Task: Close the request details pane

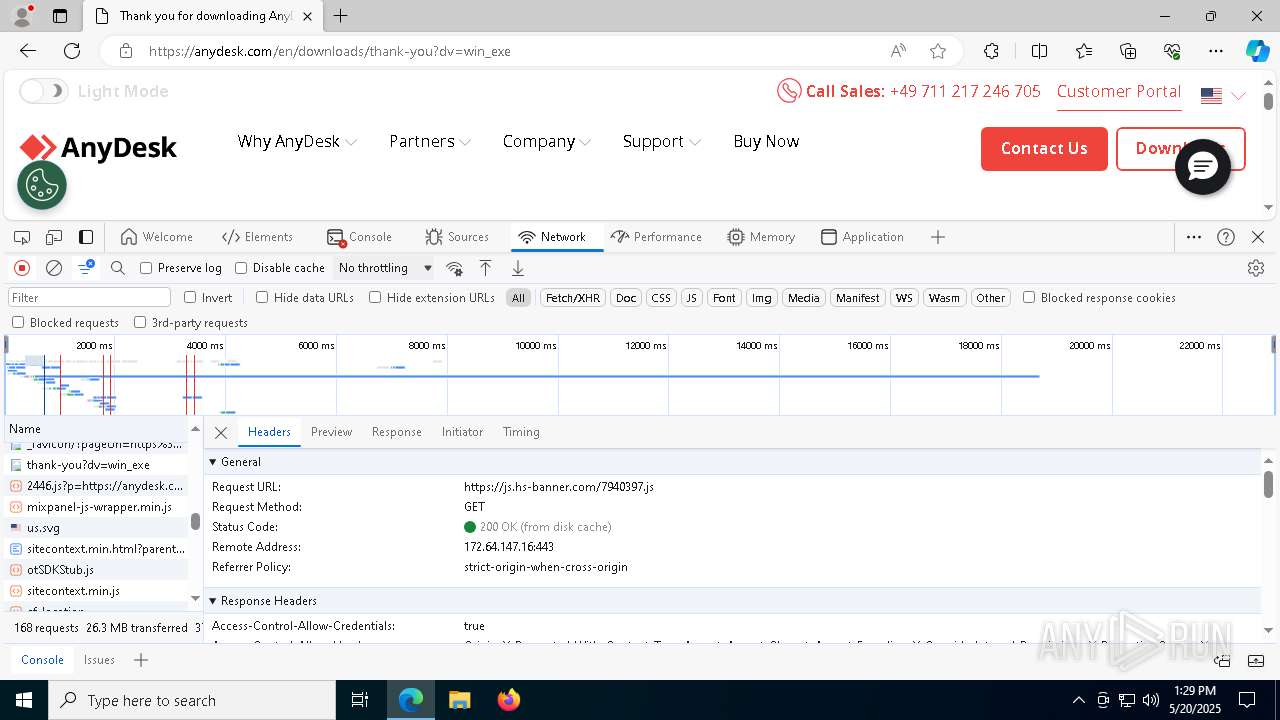Action: (x=221, y=432)
